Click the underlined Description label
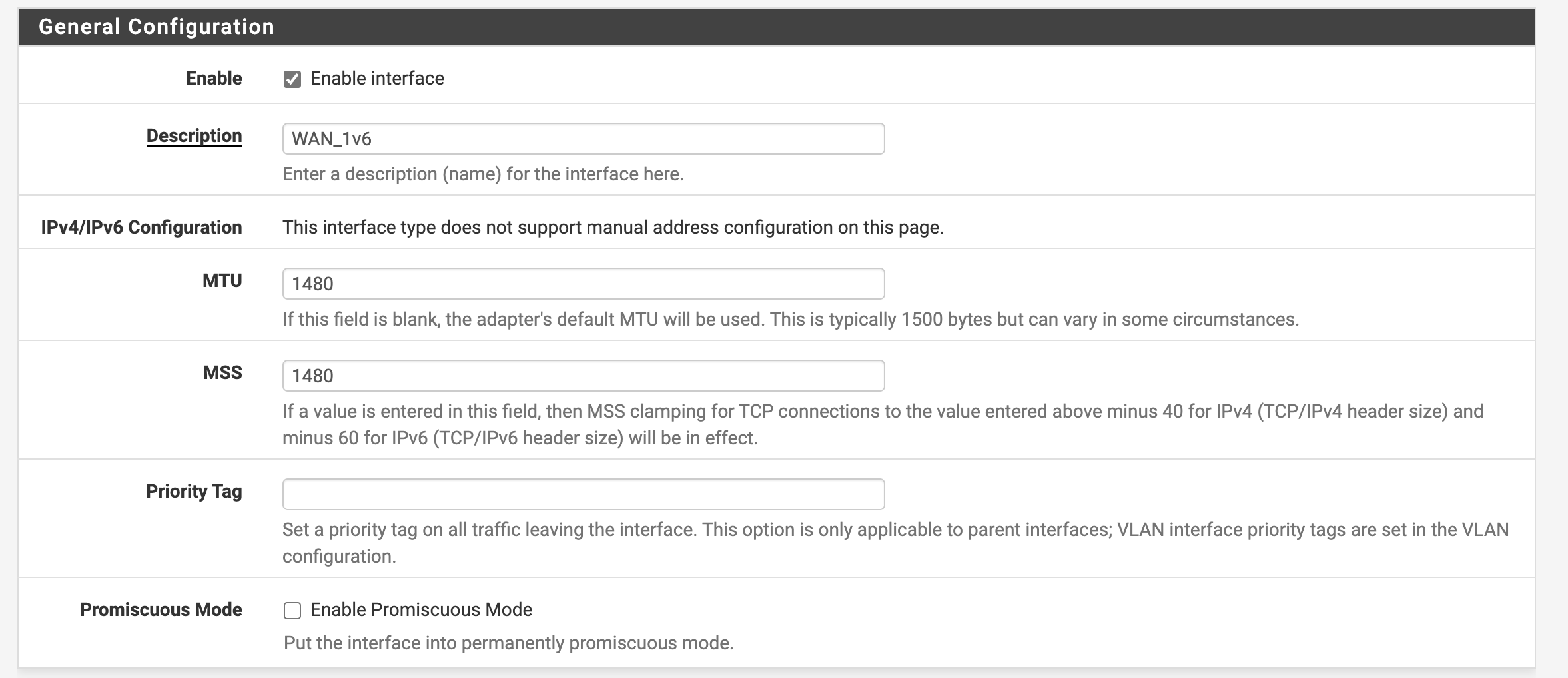Image resolution: width=1568 pixels, height=678 pixels. [x=194, y=136]
